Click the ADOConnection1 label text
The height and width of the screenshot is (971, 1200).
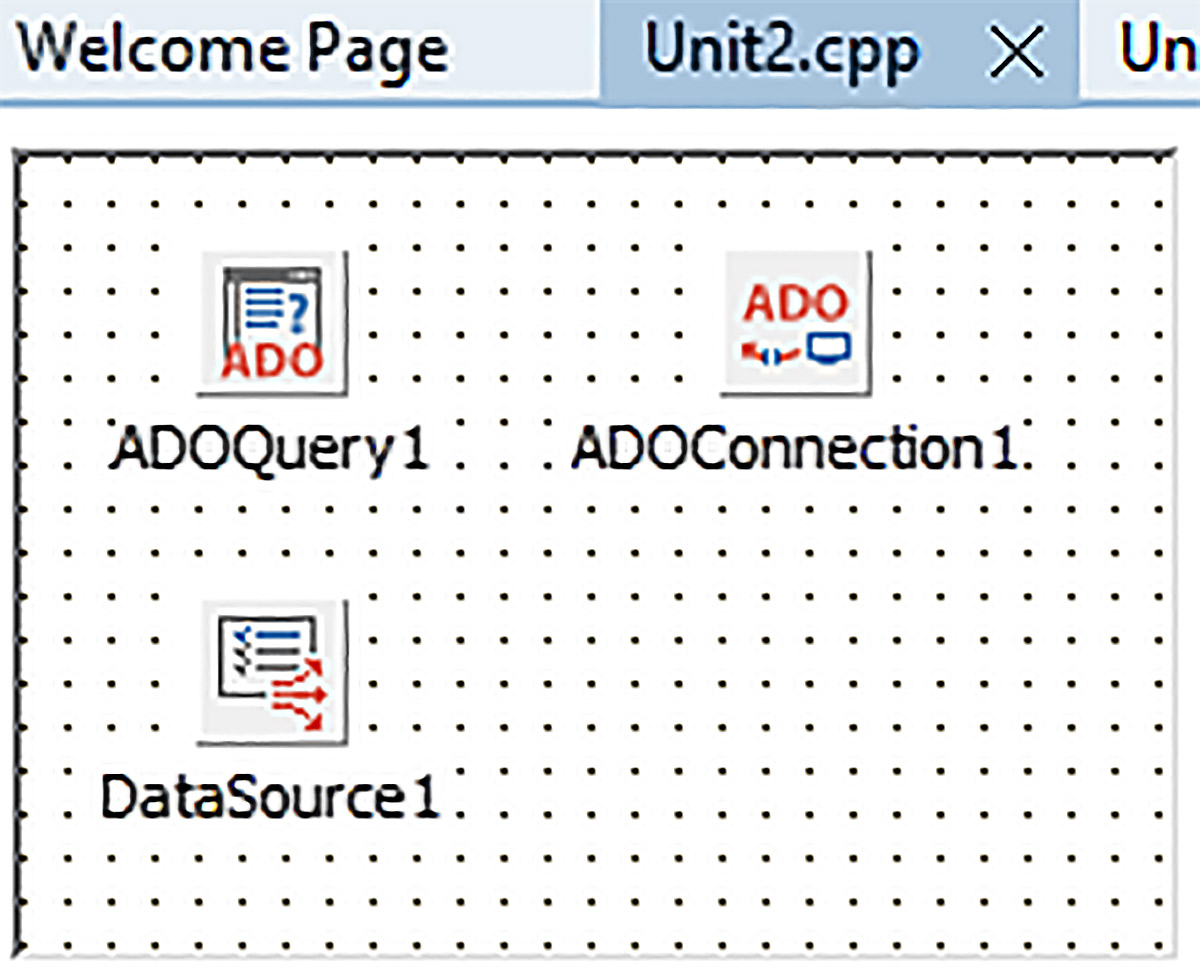(x=794, y=449)
